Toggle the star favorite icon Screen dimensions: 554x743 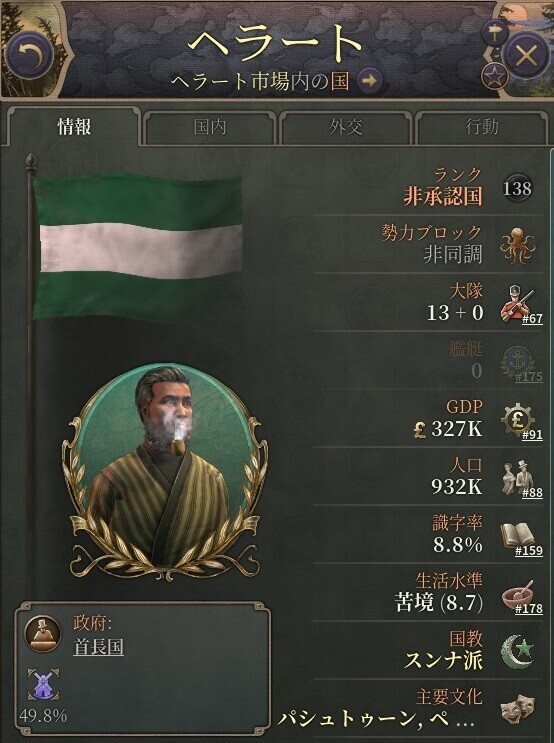pyautogui.click(x=494, y=77)
